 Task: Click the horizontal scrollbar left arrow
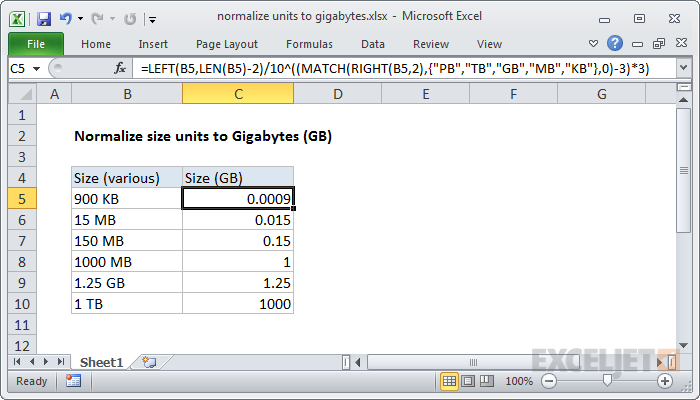tap(358, 362)
